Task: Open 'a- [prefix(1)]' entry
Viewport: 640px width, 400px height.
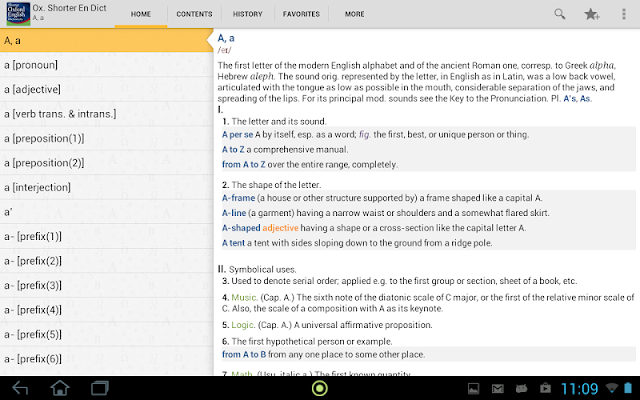Action: click(107, 236)
